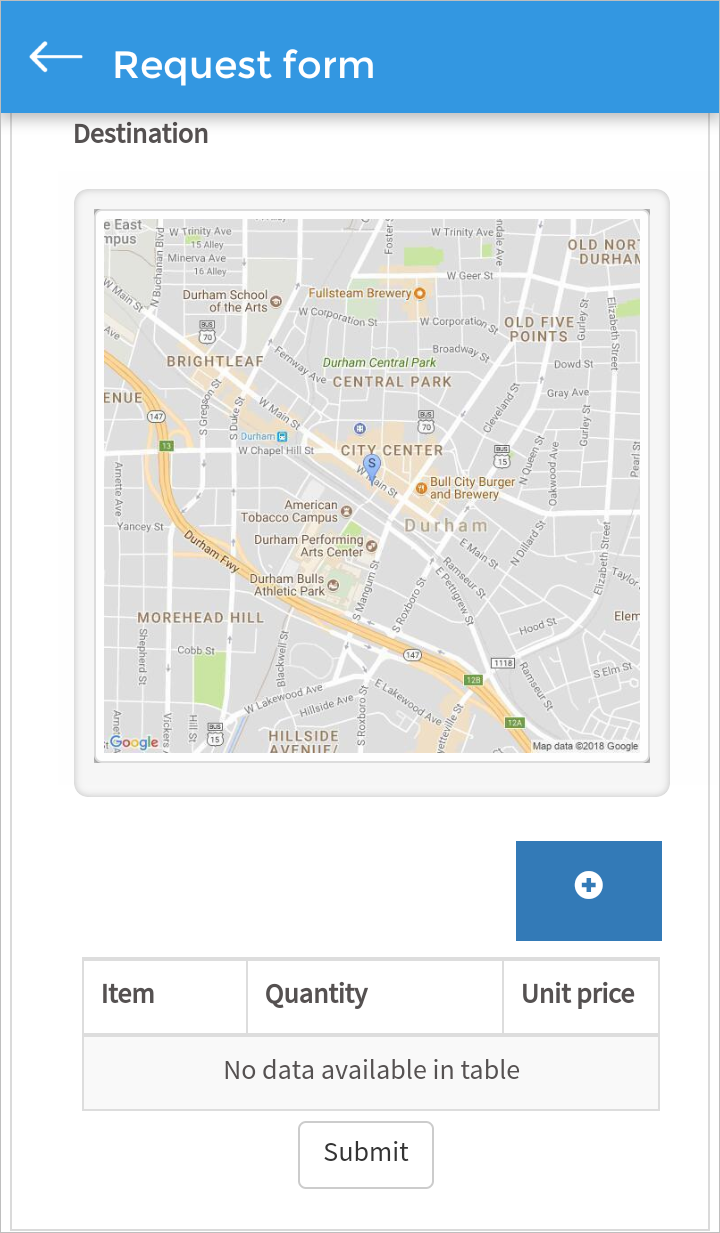This screenshot has height=1233, width=720.
Task: Click the Durham Central Park label
Action: (x=379, y=362)
